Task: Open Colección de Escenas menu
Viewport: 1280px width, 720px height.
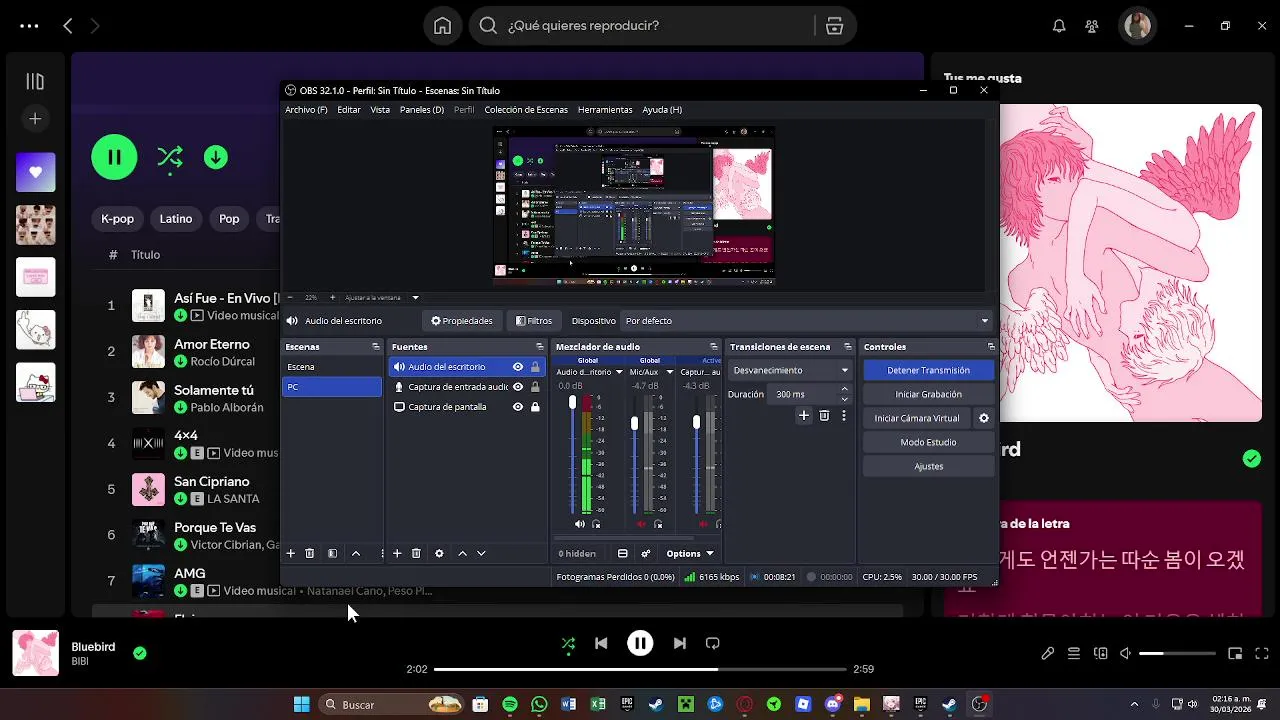Action: 526,110
